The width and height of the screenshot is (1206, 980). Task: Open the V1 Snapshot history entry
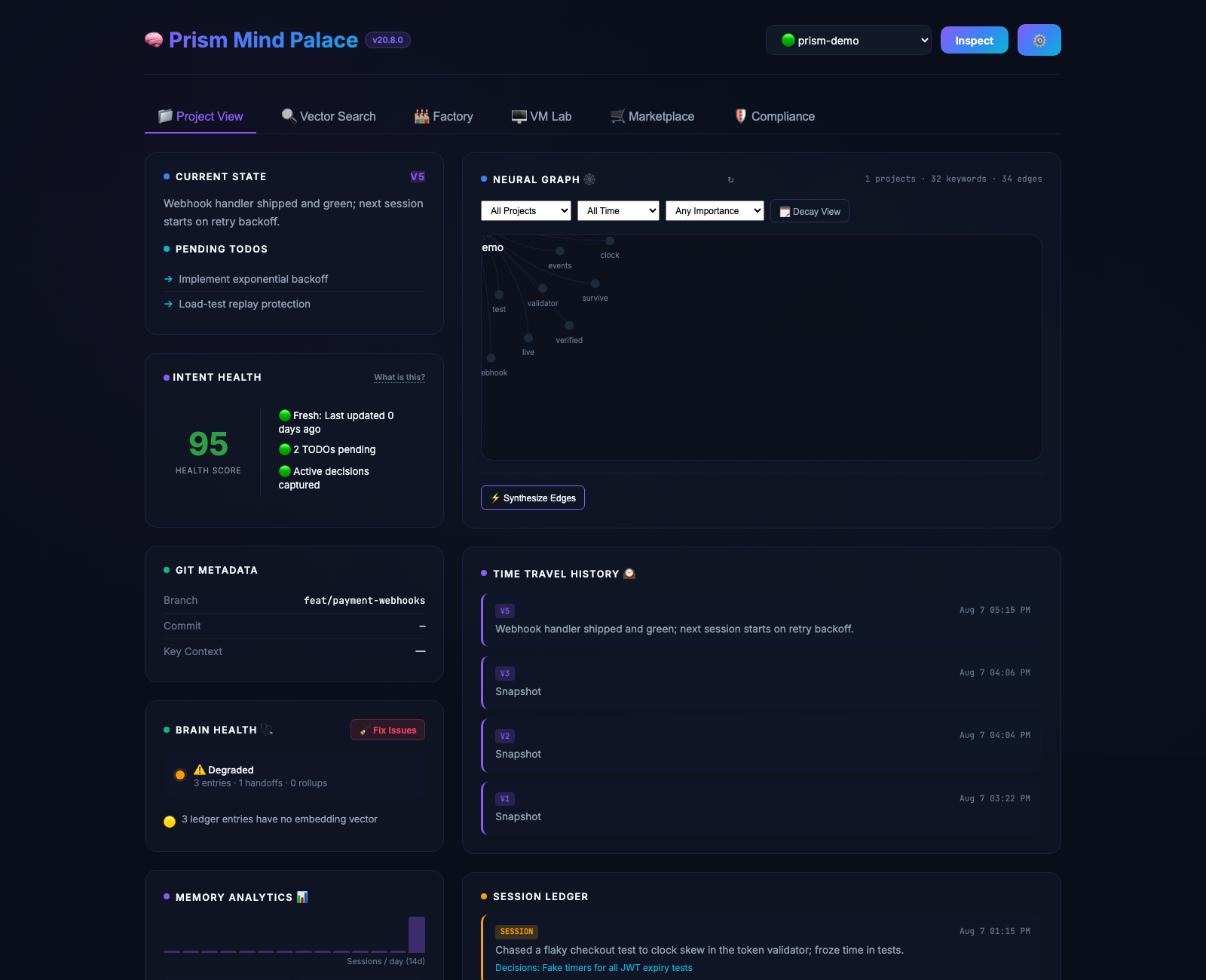tap(762, 808)
